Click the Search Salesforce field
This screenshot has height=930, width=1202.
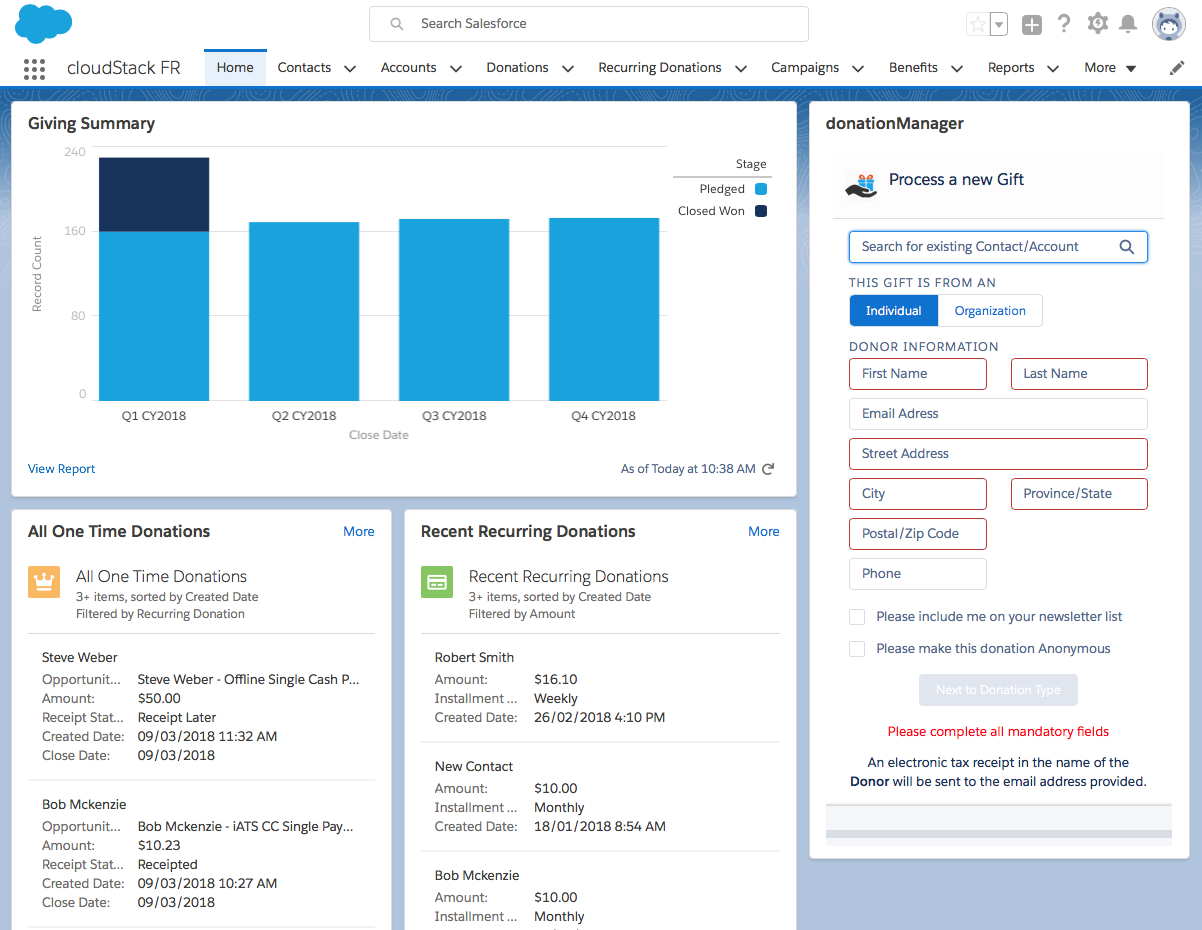(x=589, y=24)
